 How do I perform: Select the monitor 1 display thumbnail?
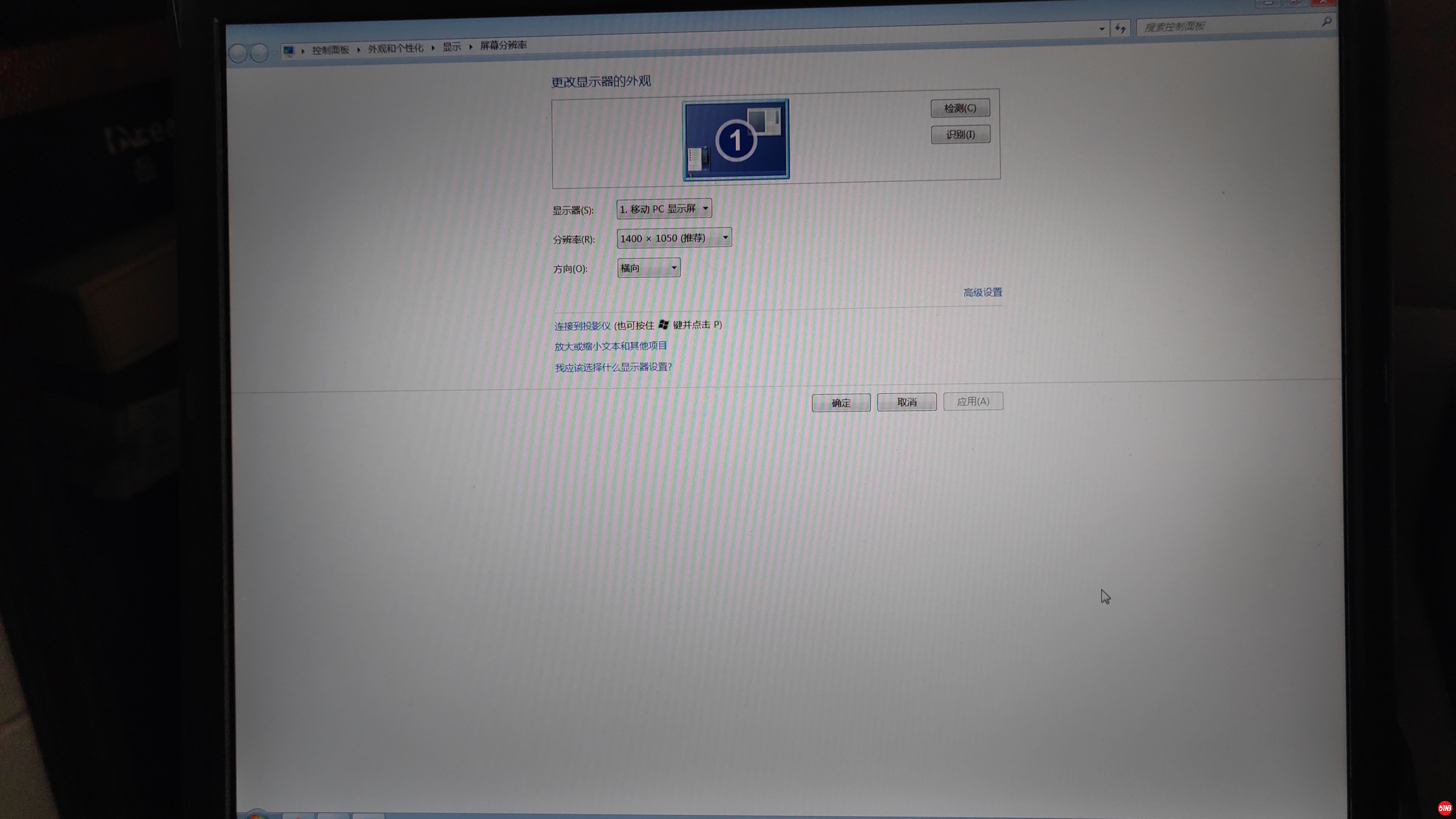click(735, 140)
